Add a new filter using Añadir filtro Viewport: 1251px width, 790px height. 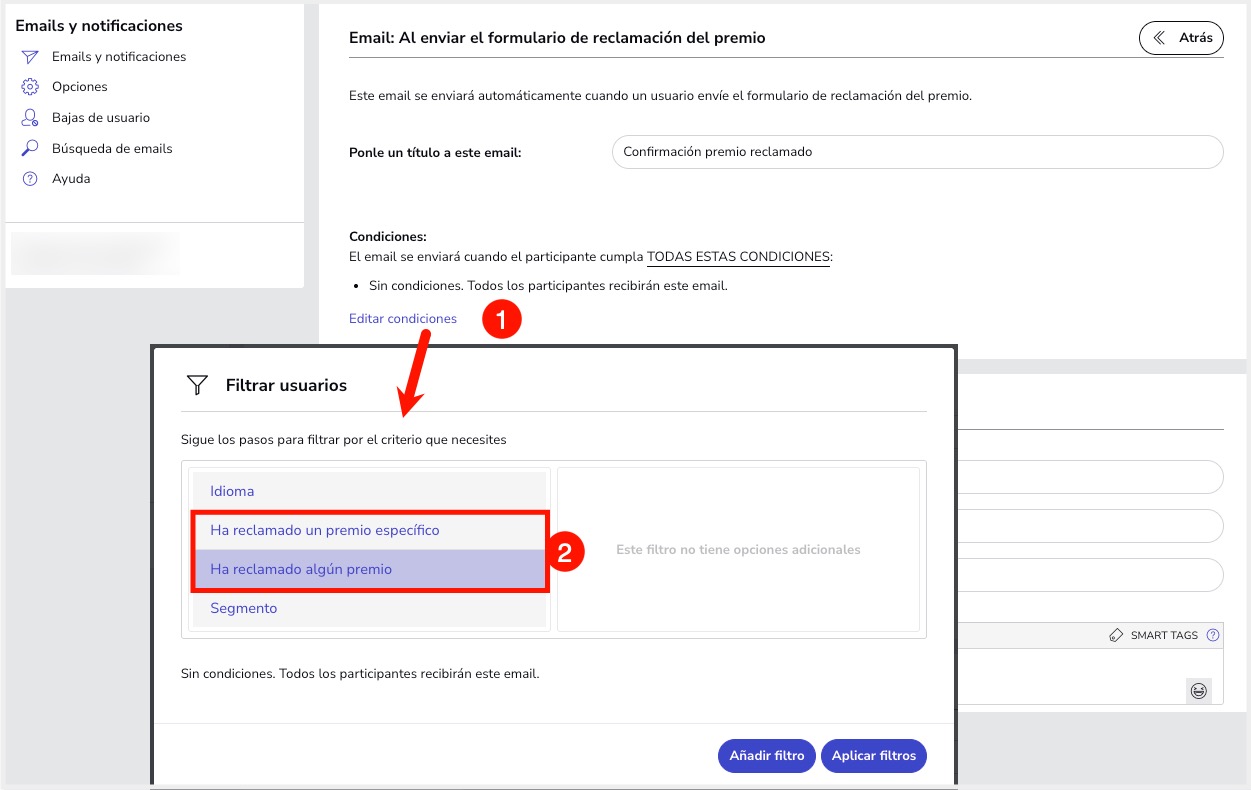(766, 756)
